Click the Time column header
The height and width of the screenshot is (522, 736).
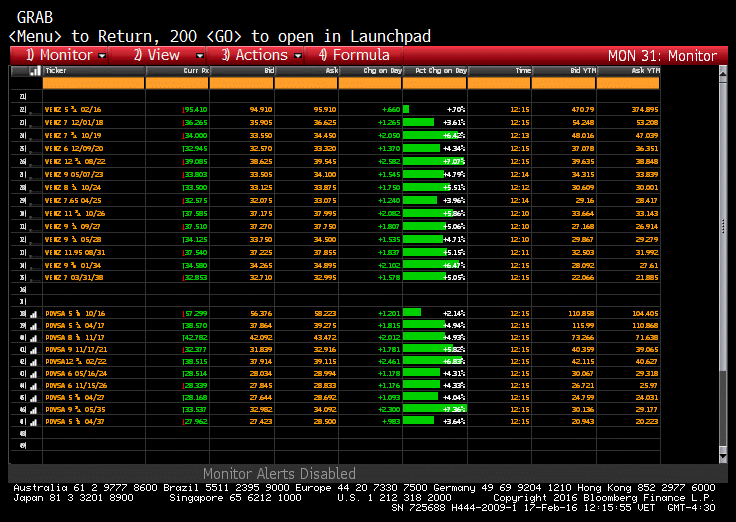(x=499, y=71)
